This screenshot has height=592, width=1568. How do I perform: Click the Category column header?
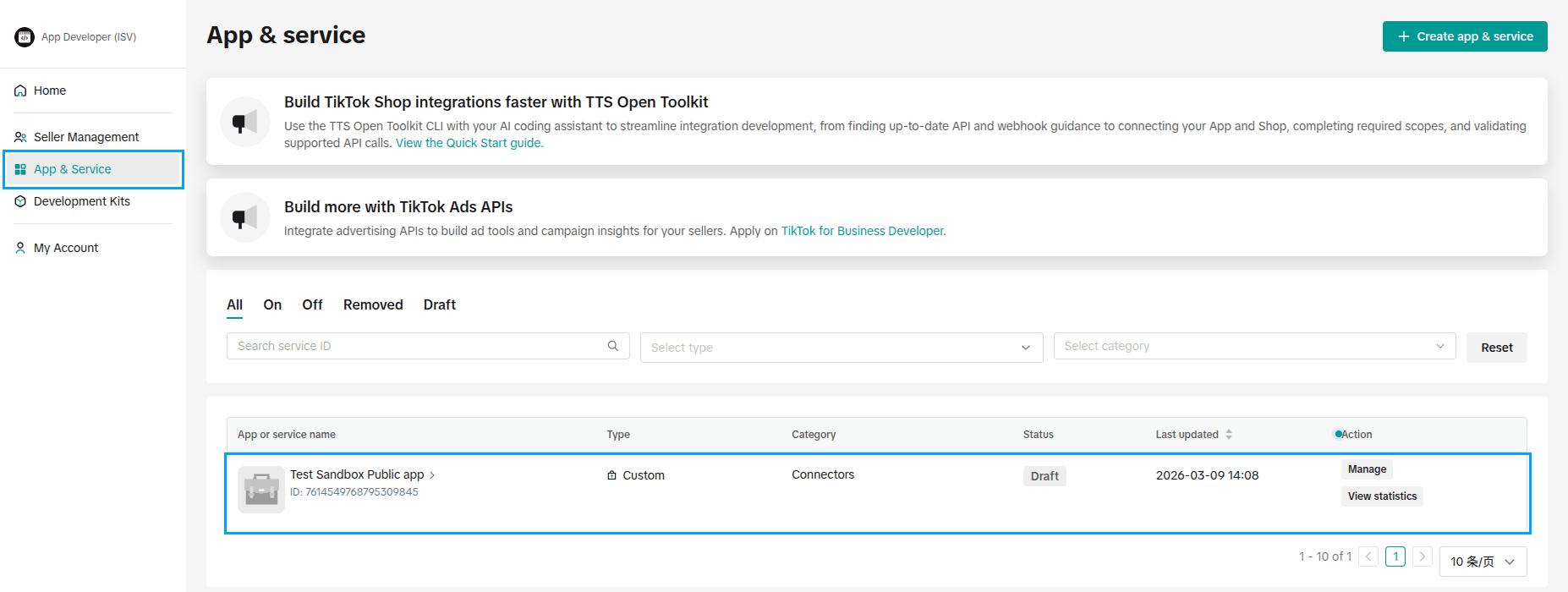(814, 435)
